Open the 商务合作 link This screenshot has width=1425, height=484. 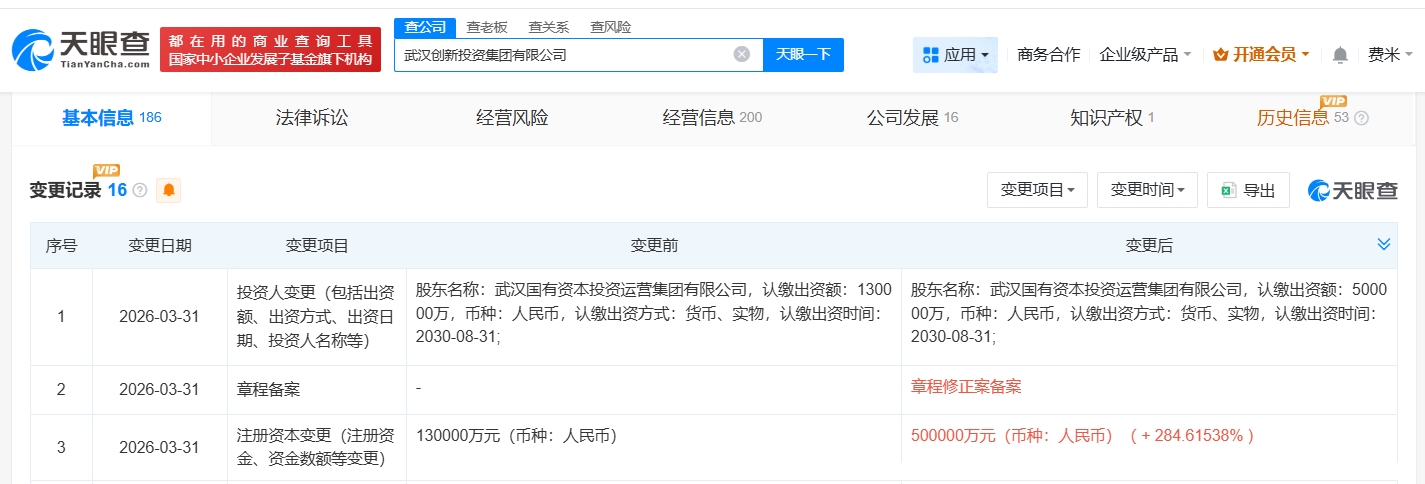[1048, 55]
